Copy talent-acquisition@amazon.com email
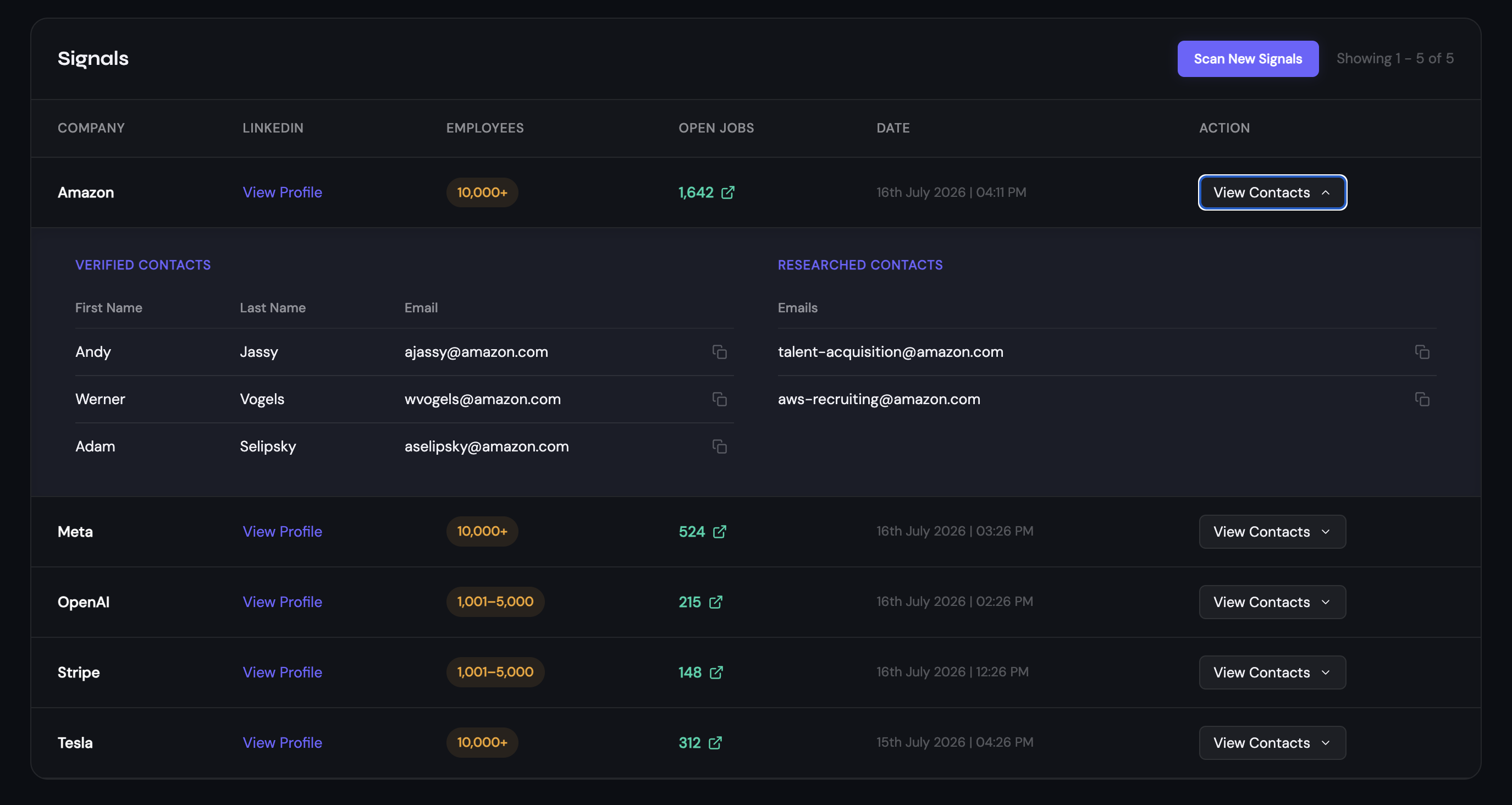This screenshot has width=1512, height=805. click(1422, 352)
